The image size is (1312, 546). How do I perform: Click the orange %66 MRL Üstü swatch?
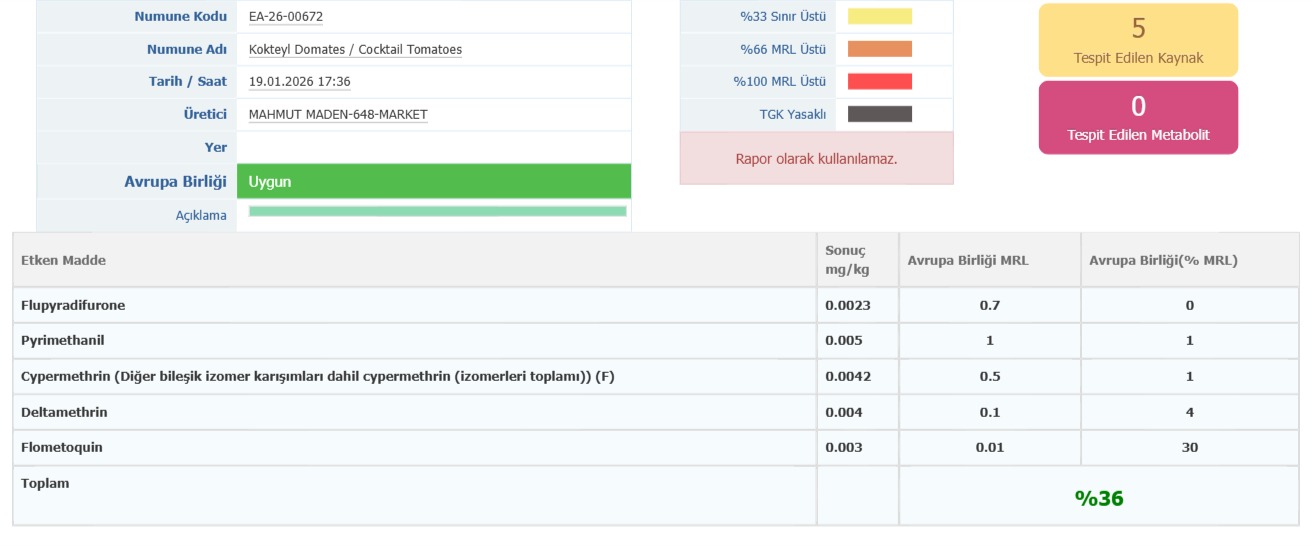[x=880, y=49]
